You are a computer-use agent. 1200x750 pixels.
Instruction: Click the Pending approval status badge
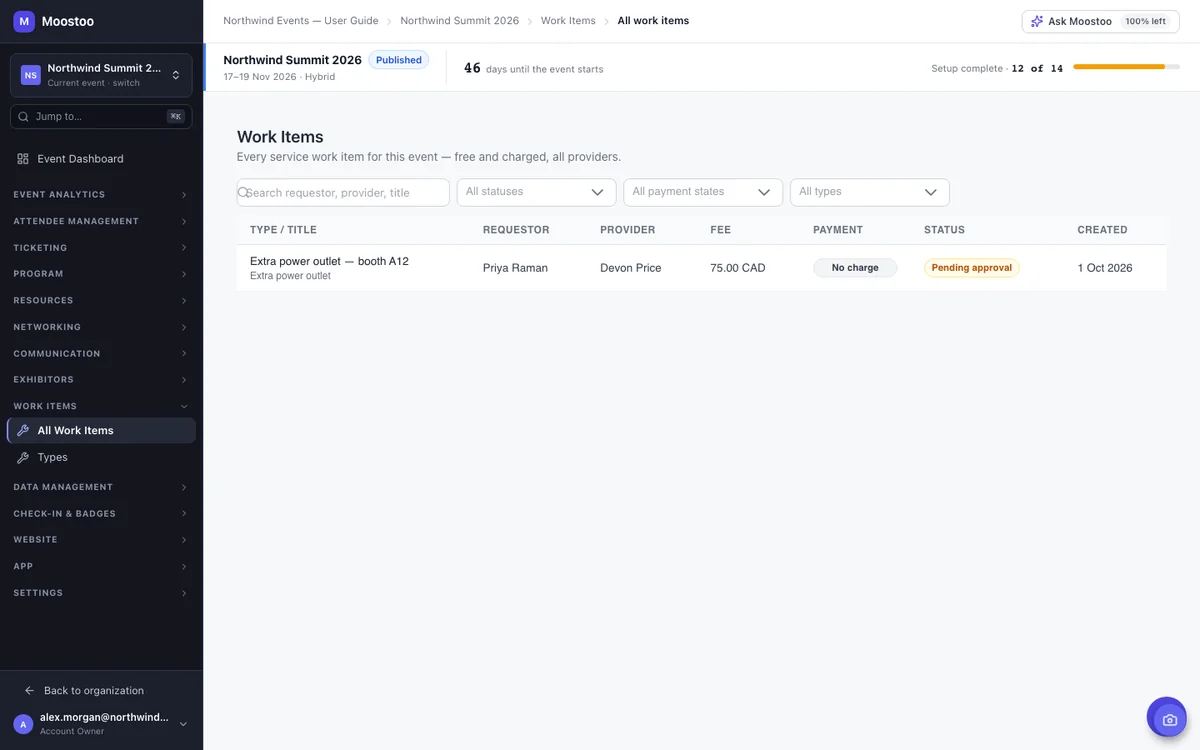[972, 268]
